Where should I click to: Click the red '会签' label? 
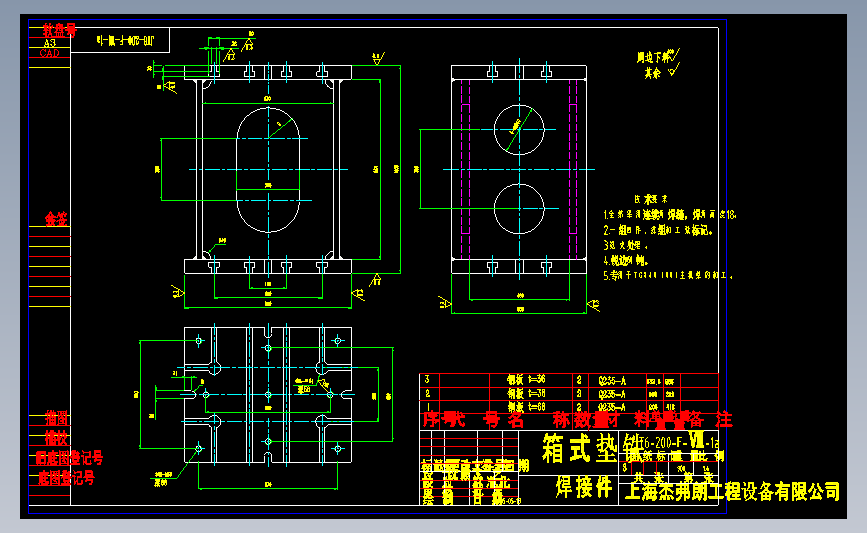(x=56, y=219)
